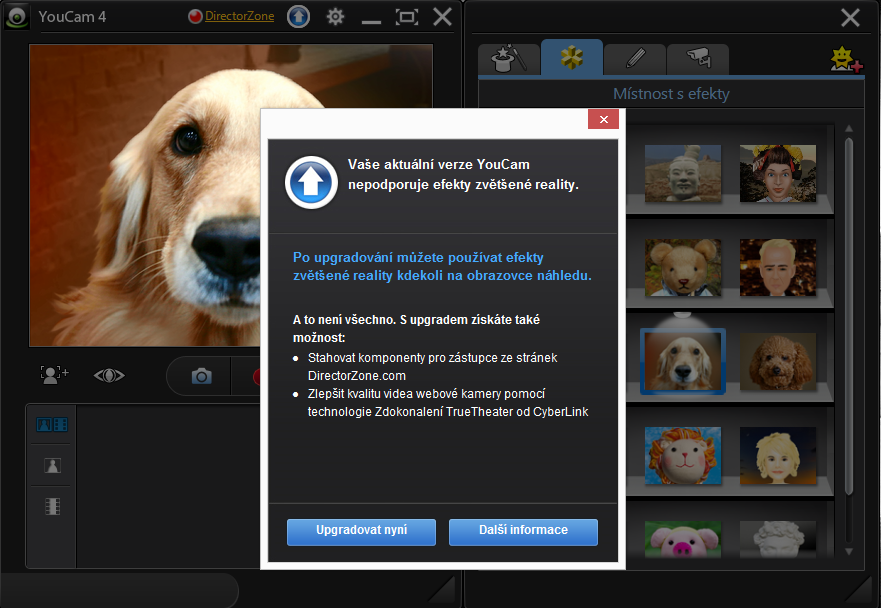
Task: Filter library to videos only
Action: click(x=51, y=506)
